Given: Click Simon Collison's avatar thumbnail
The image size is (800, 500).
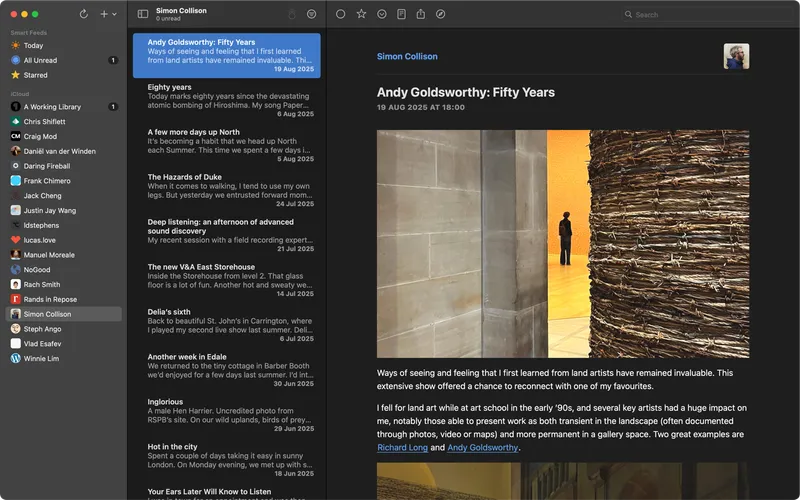Looking at the screenshot, I should [736, 57].
